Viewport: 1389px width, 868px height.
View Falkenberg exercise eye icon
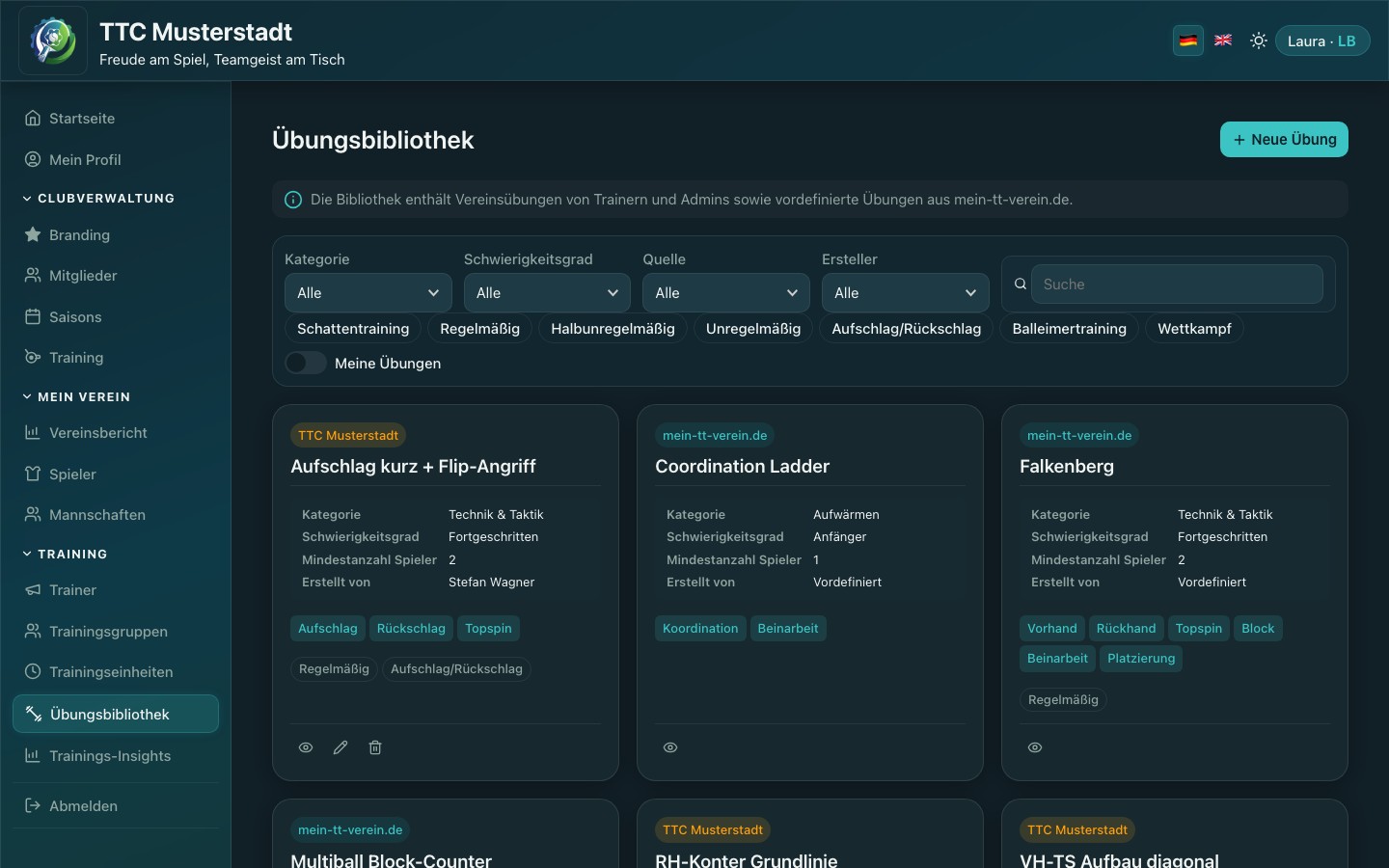[x=1035, y=747]
